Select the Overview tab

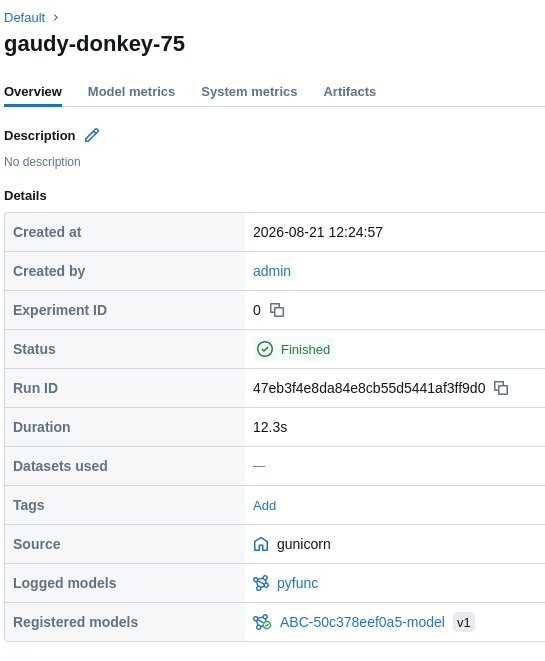[33, 92]
